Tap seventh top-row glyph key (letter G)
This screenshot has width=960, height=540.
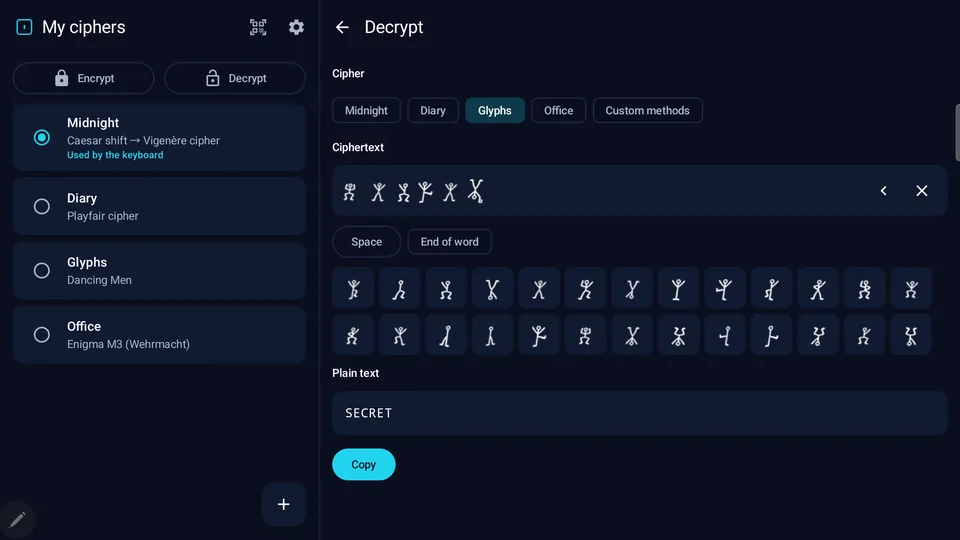632,289
